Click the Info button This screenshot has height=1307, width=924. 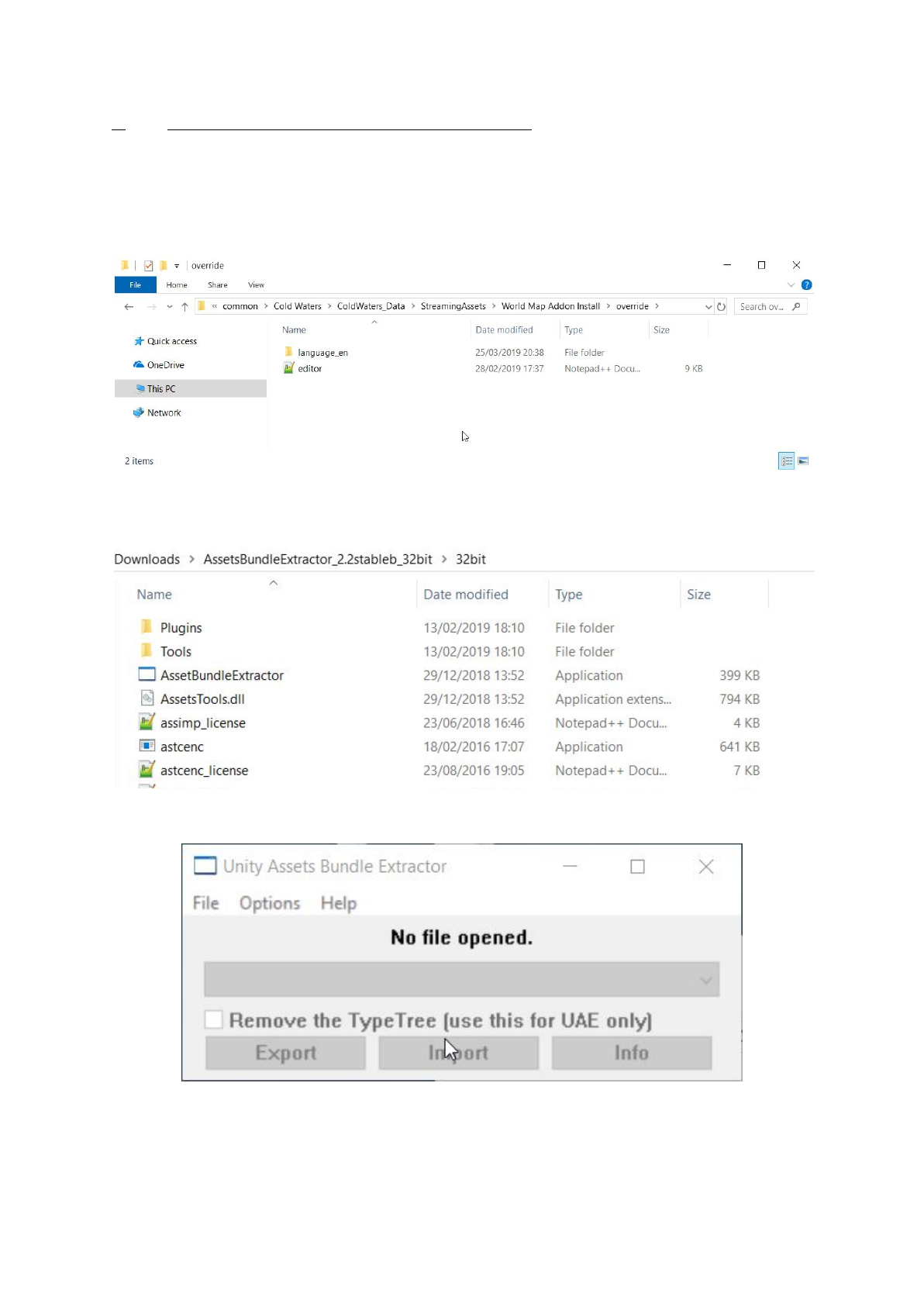[632, 1053]
